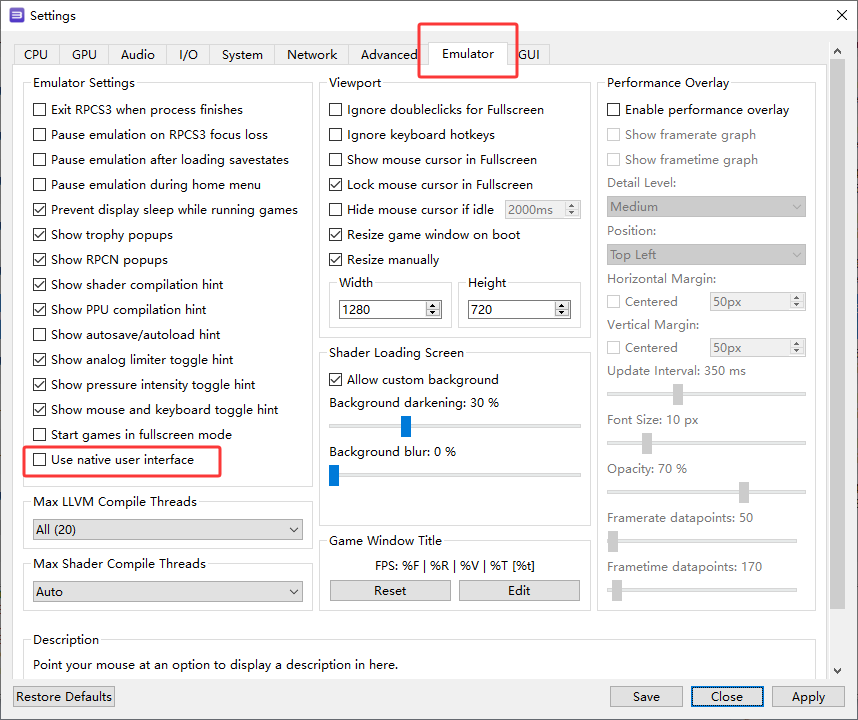Go to the I/O tab
Image resolution: width=858 pixels, height=720 pixels.
pos(188,55)
